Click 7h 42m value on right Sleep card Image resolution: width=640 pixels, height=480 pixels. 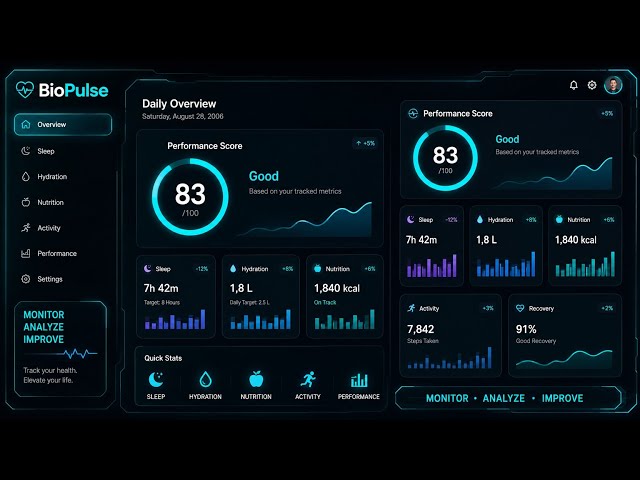[x=421, y=240]
